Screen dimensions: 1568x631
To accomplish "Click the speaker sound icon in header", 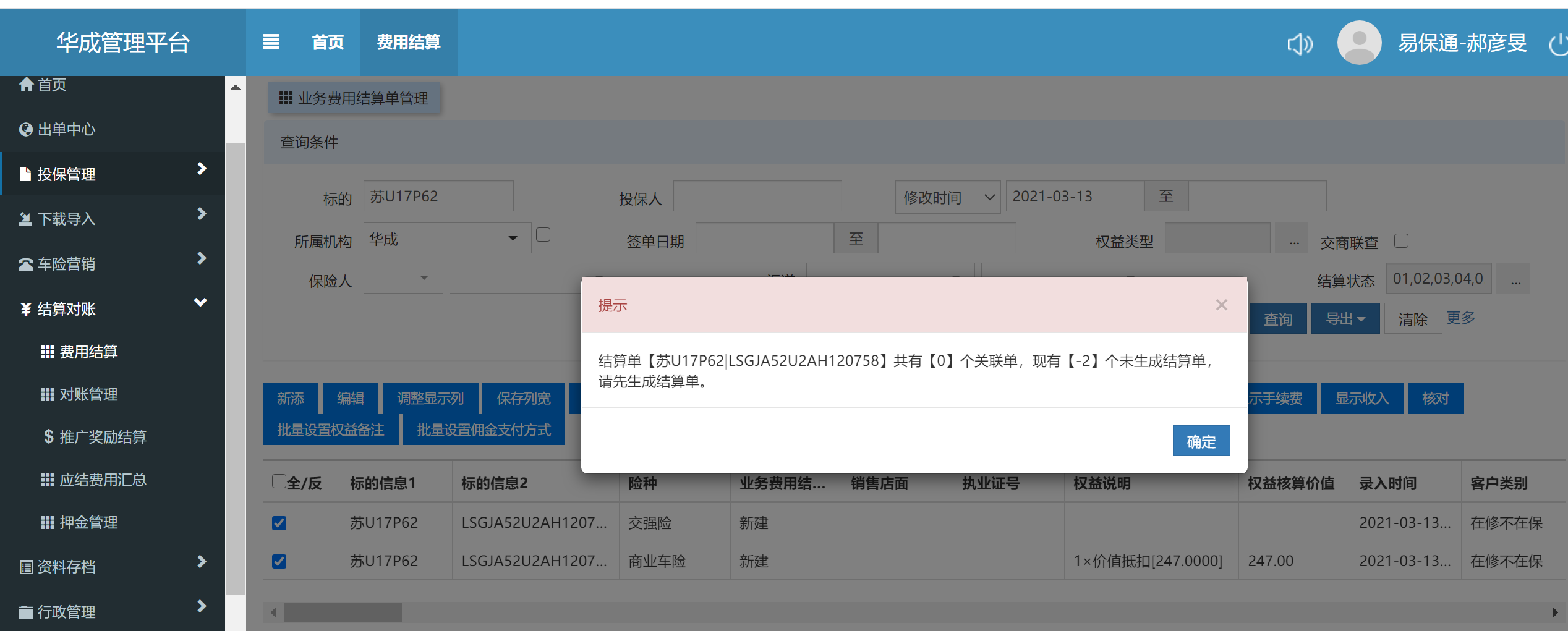I will [1300, 44].
